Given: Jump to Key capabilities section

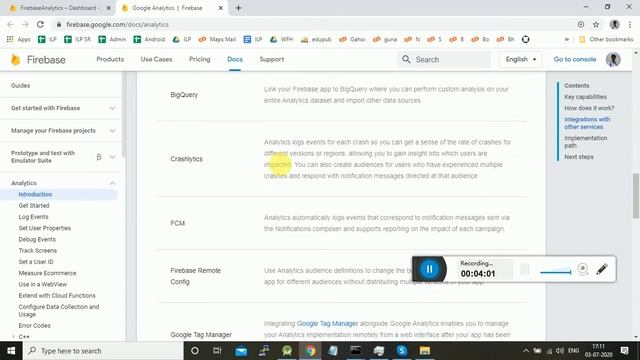Looking at the screenshot, I should pos(585,97).
